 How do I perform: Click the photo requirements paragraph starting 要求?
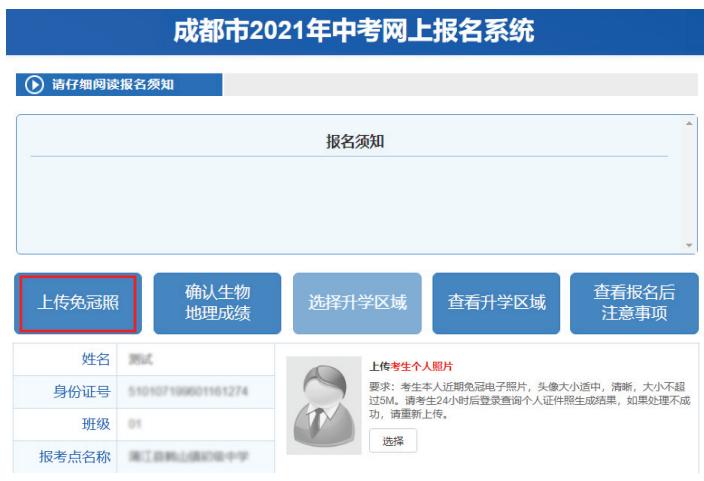pyautogui.click(x=530, y=400)
